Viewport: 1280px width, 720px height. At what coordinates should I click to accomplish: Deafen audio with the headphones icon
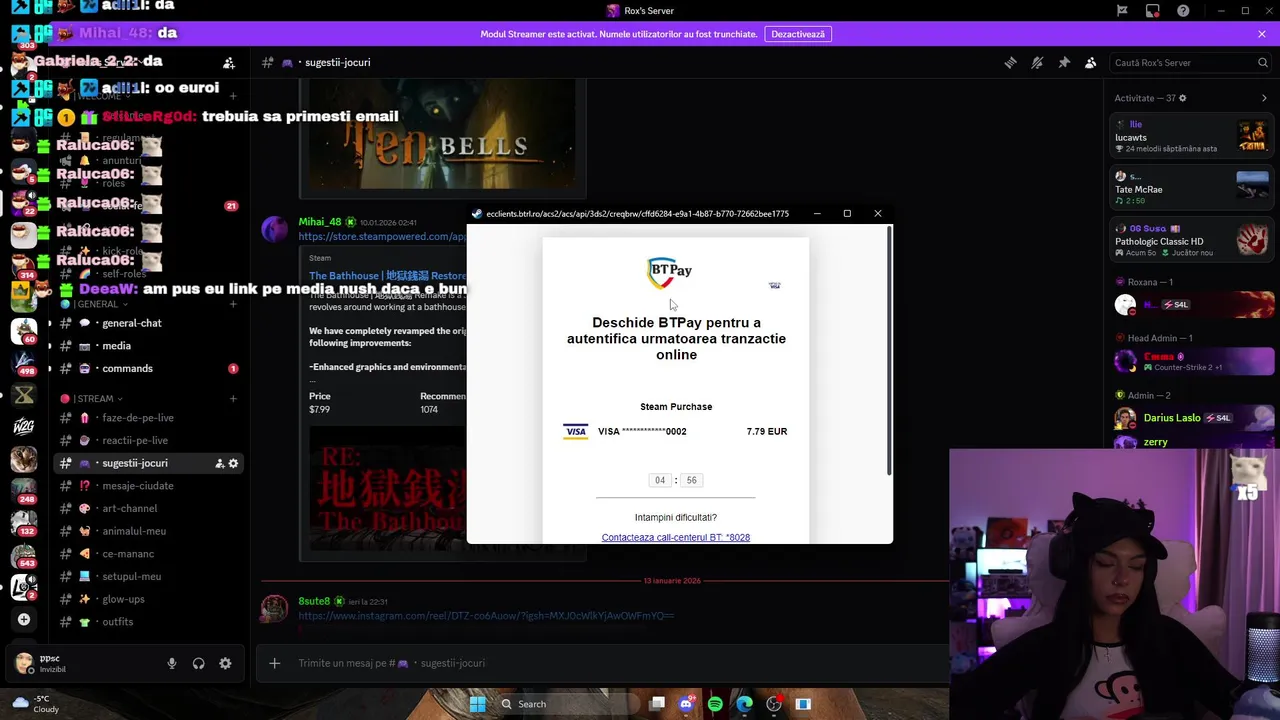[199, 663]
